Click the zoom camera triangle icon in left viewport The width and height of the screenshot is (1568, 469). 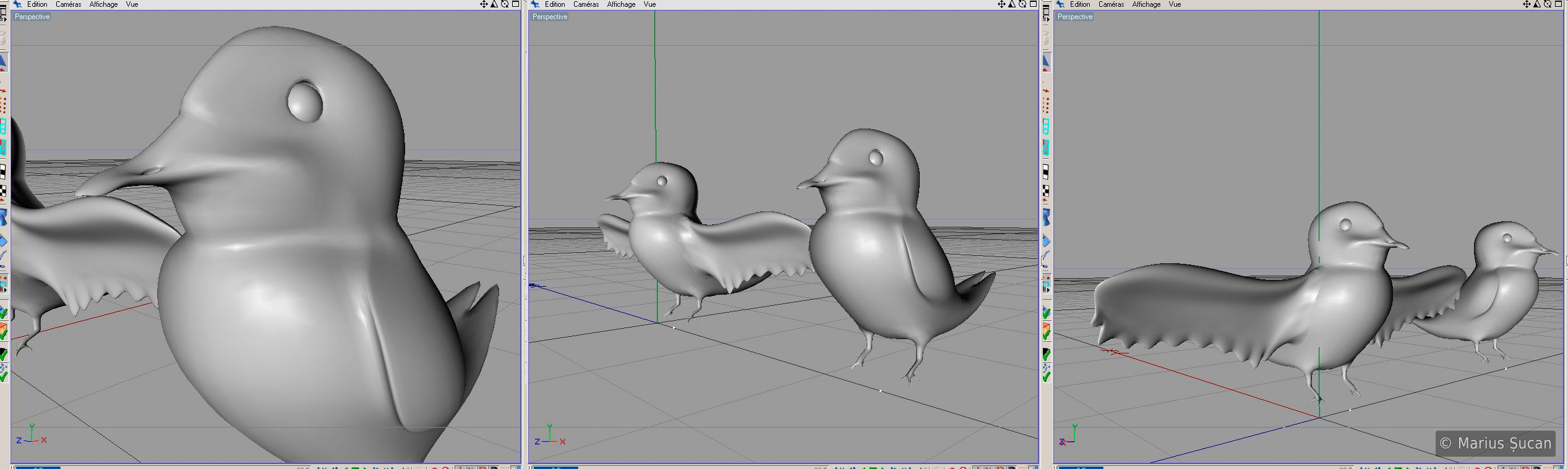[x=494, y=4]
